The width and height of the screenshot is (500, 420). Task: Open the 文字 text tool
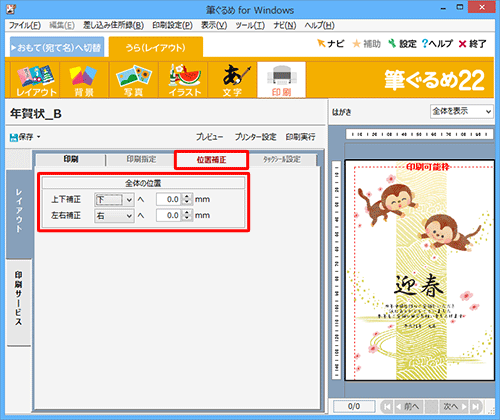point(232,80)
